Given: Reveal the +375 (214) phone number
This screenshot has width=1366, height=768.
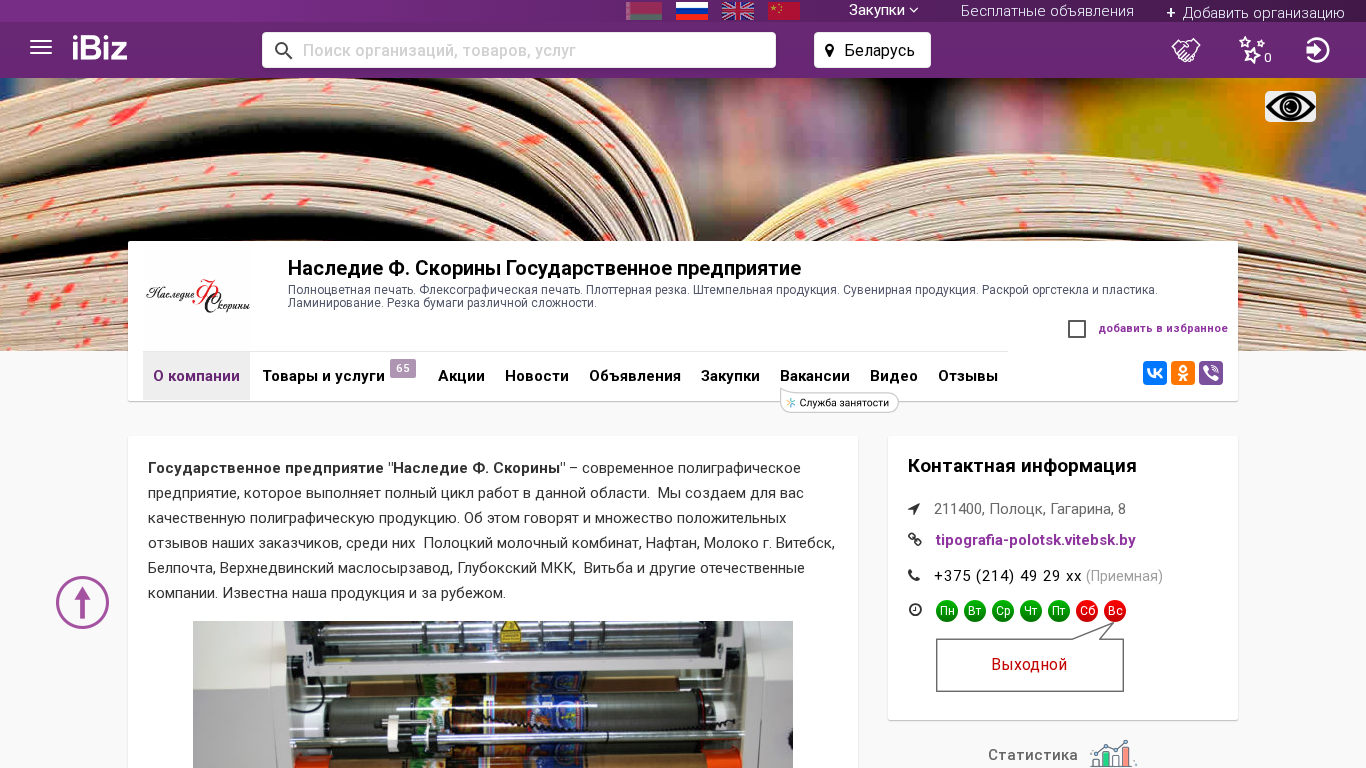Looking at the screenshot, I should (1007, 576).
